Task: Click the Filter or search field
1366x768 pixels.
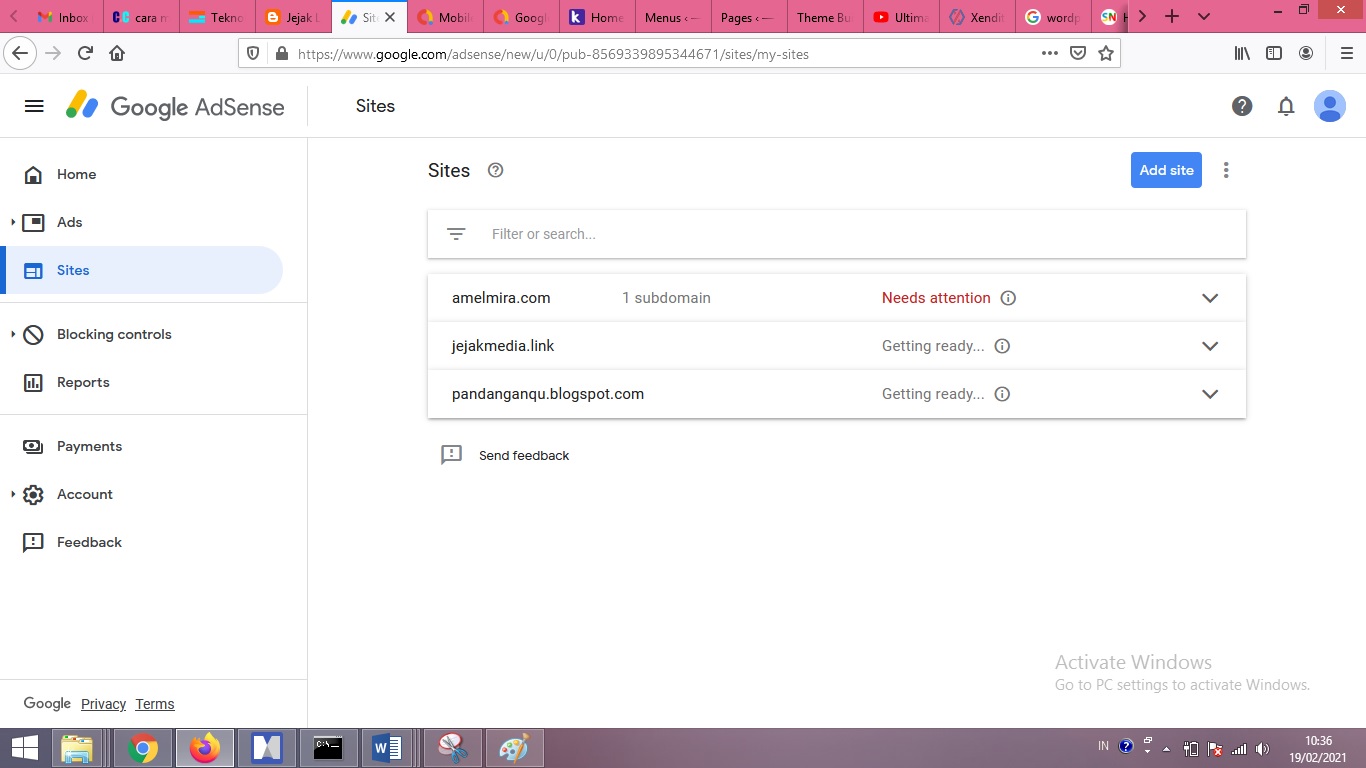Action: pyautogui.click(x=837, y=234)
